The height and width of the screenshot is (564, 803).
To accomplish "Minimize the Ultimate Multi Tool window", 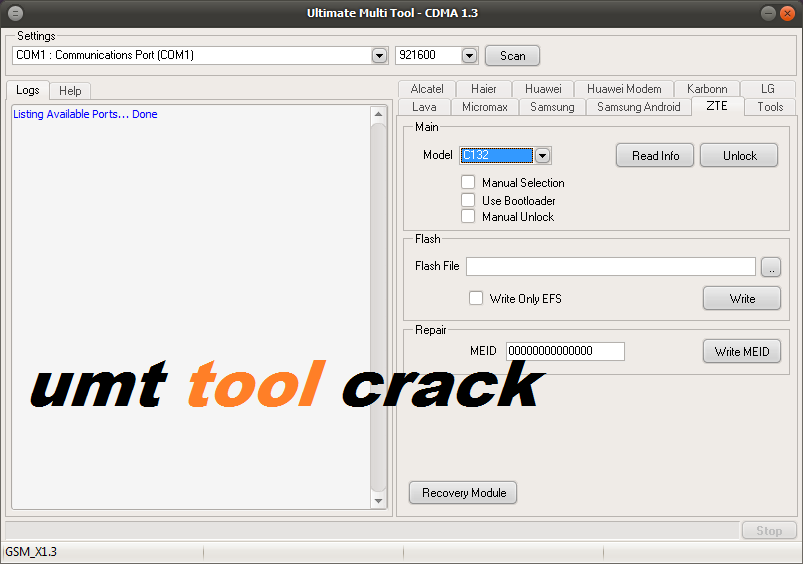I will pyautogui.click(x=768, y=13).
